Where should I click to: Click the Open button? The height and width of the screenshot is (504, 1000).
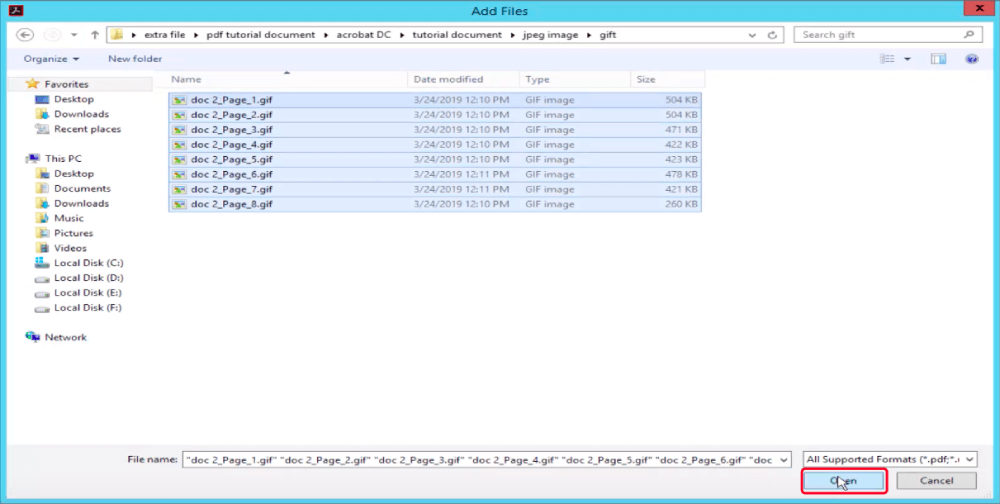click(844, 481)
